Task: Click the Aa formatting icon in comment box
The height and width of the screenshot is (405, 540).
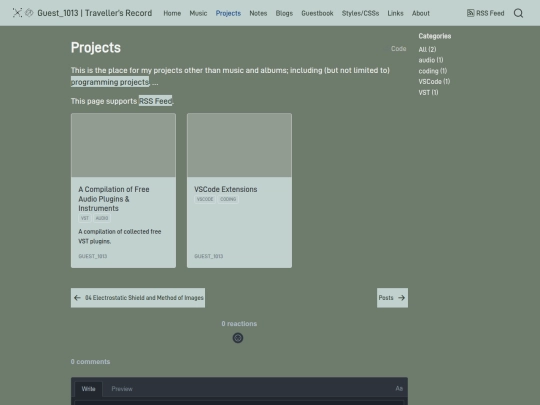Action: click(x=399, y=388)
